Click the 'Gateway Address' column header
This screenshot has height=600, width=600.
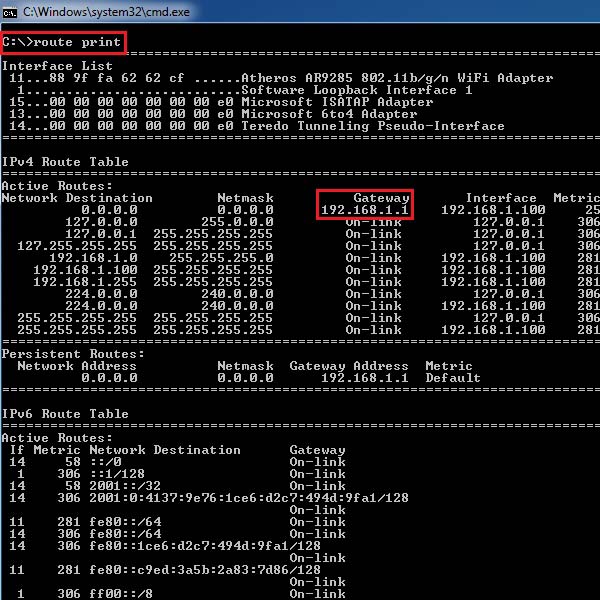coord(349,366)
